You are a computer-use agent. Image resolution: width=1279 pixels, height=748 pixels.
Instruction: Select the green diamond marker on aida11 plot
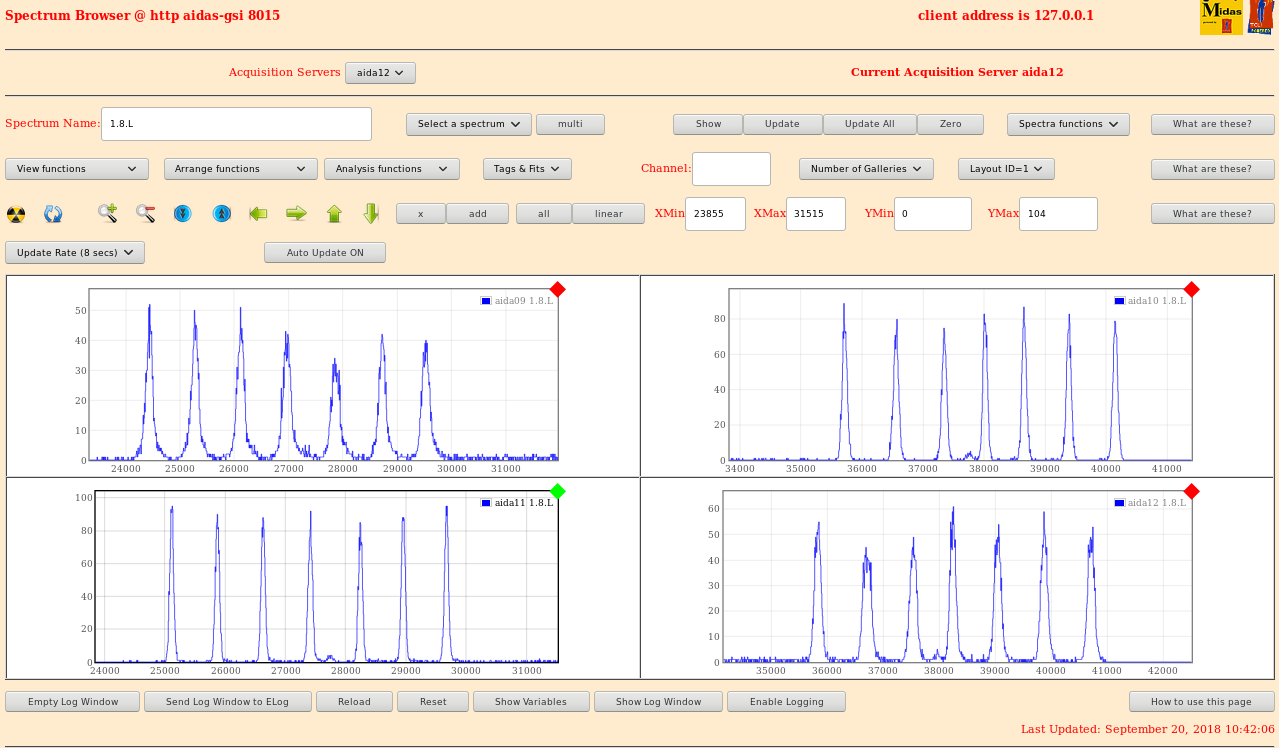558,491
